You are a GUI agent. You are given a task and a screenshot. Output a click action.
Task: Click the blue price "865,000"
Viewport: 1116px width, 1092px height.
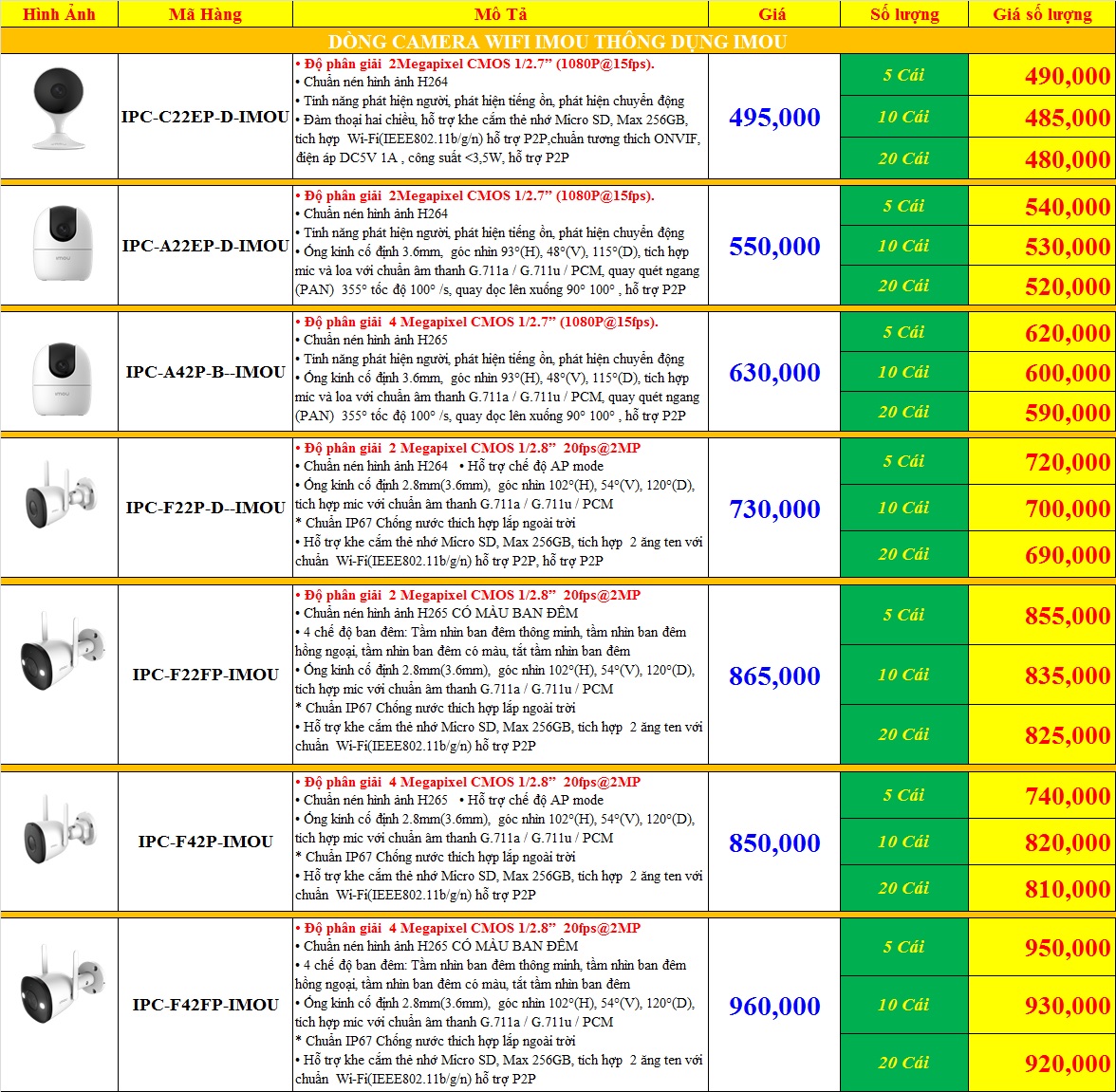(x=774, y=676)
